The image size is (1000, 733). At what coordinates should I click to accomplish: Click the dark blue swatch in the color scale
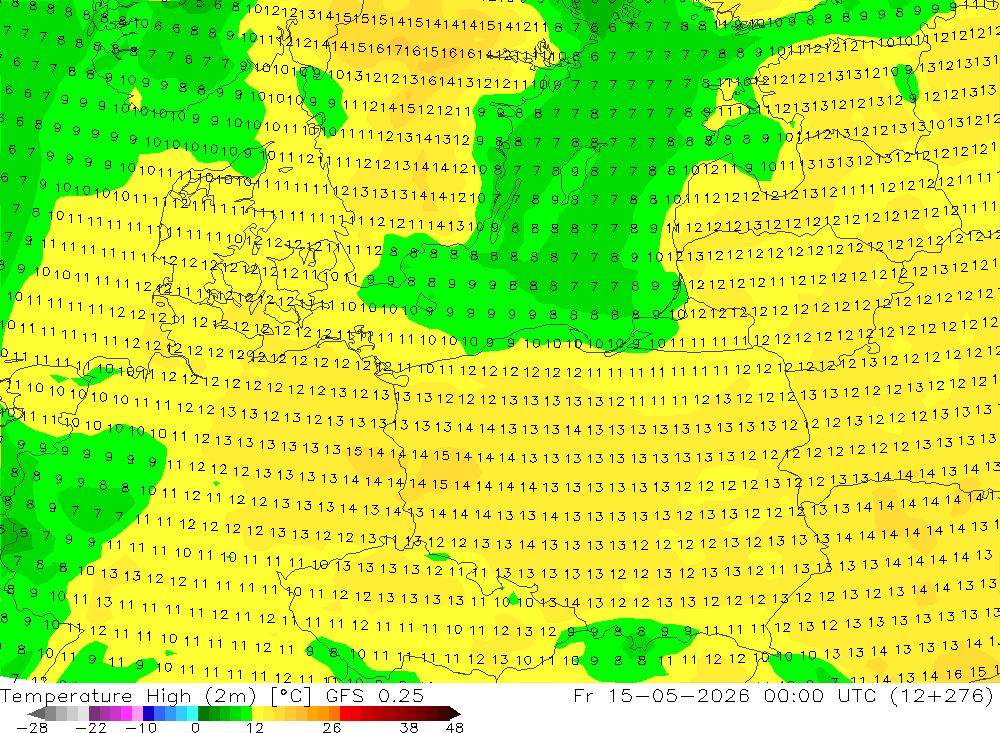148,713
